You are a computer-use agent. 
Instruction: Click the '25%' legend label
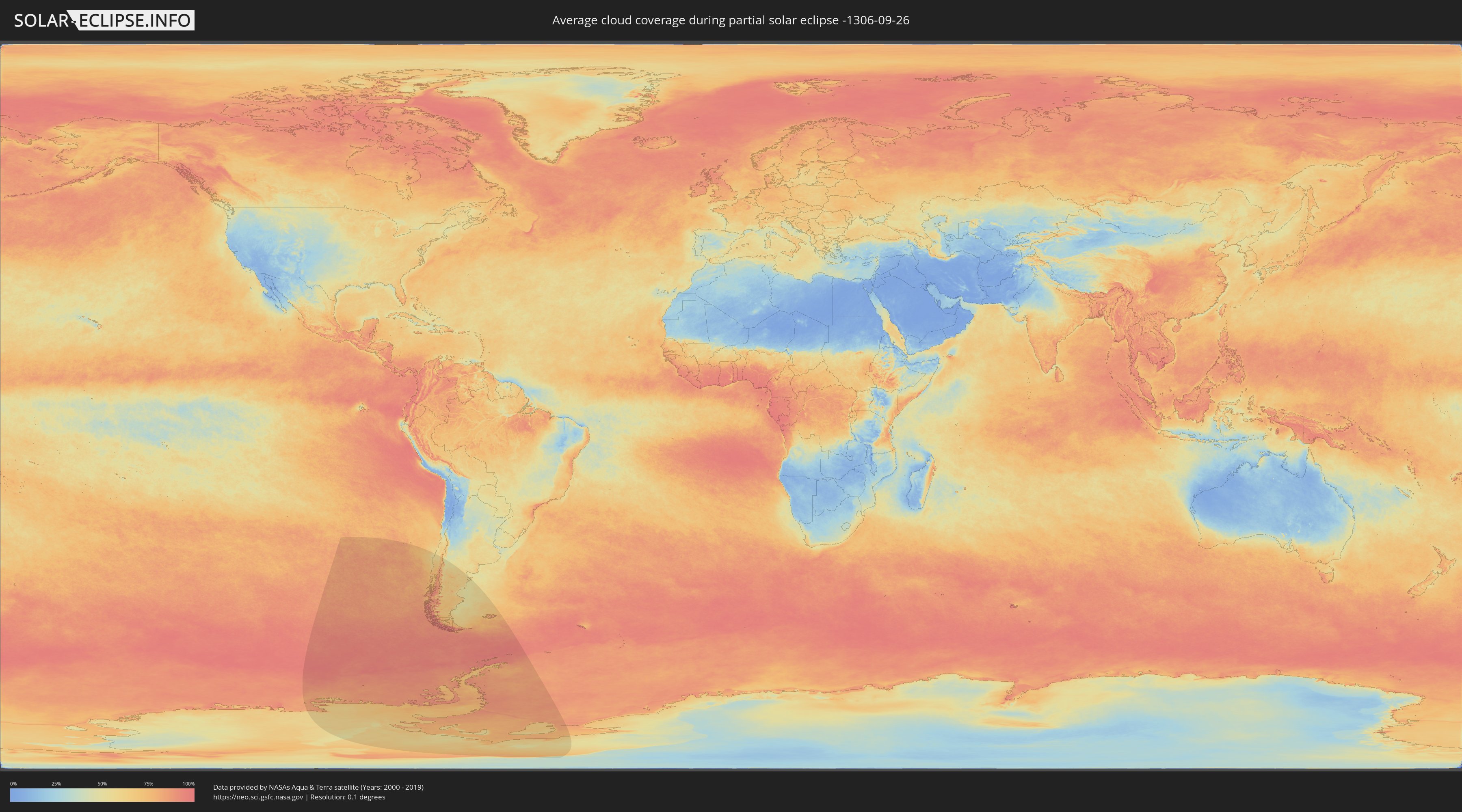coord(56,784)
